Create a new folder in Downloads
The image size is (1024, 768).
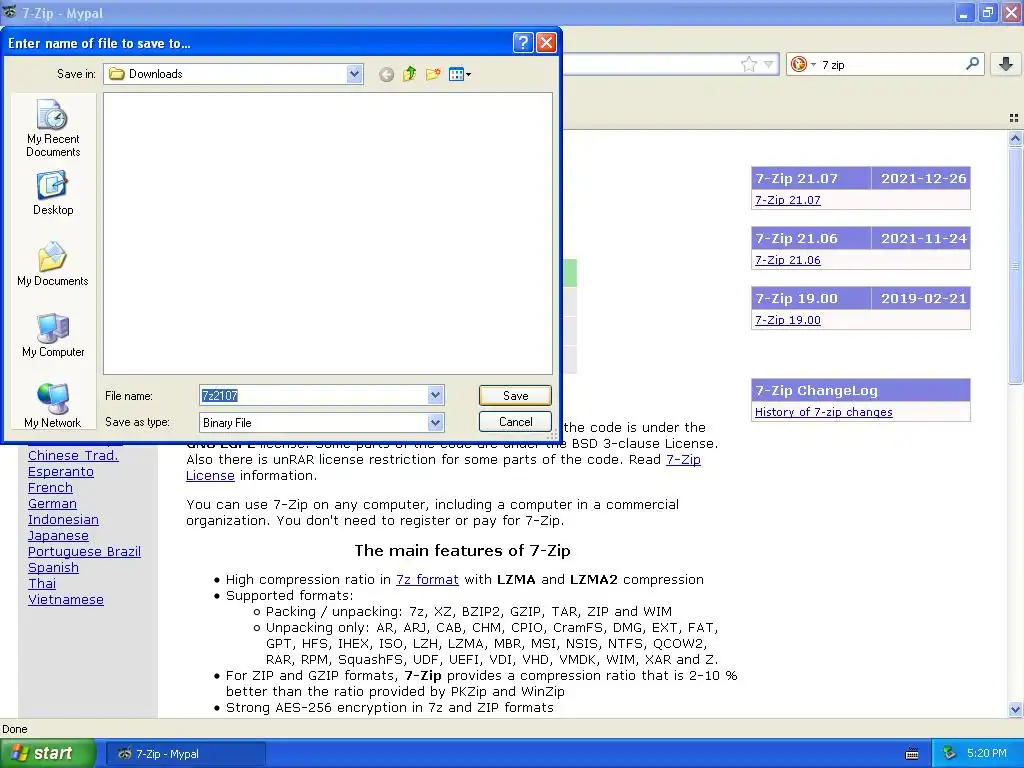pyautogui.click(x=433, y=74)
